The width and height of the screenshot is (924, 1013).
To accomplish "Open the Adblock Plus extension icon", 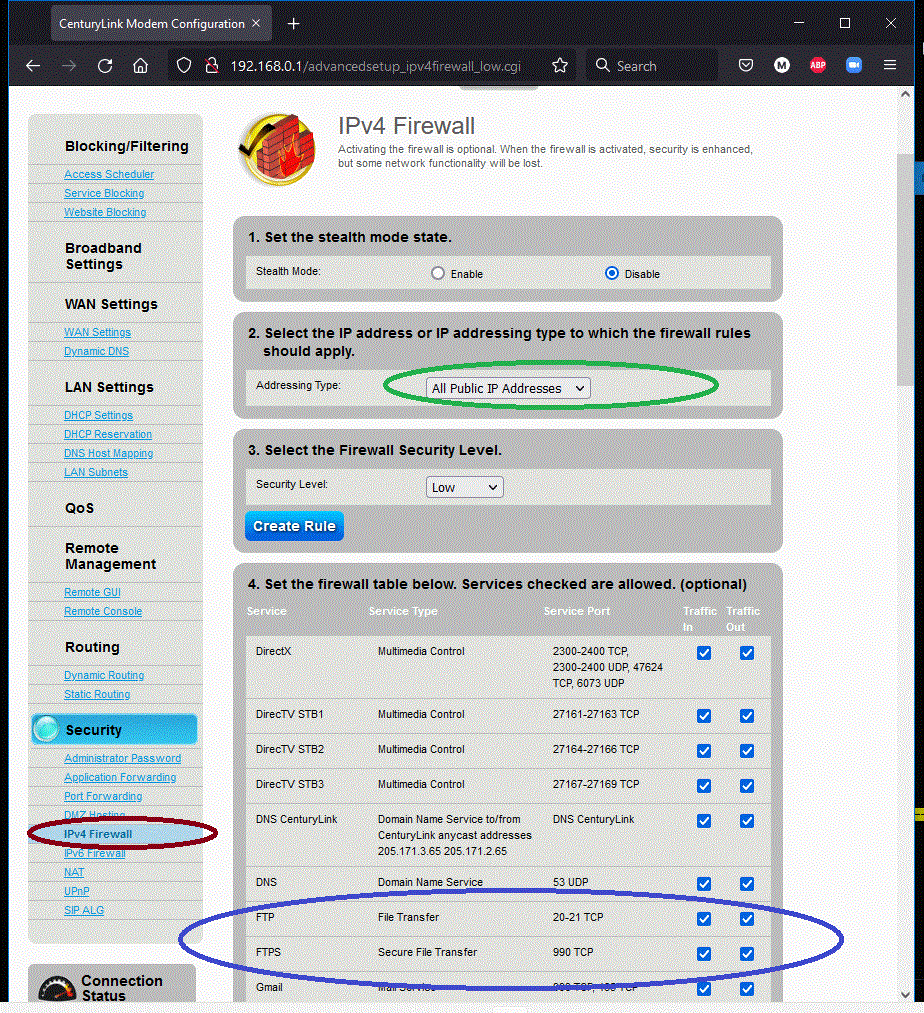I will 817,66.
